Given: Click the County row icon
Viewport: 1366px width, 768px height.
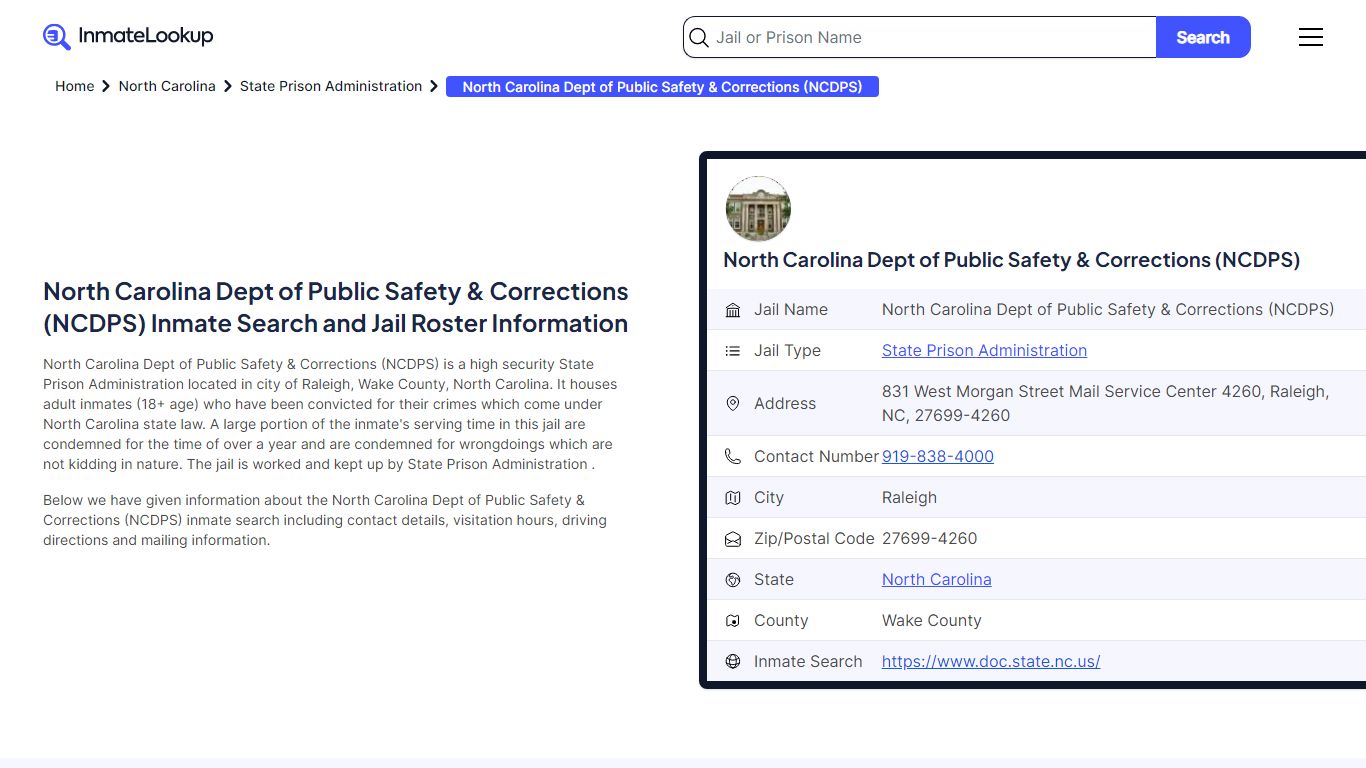Looking at the screenshot, I should tap(733, 621).
